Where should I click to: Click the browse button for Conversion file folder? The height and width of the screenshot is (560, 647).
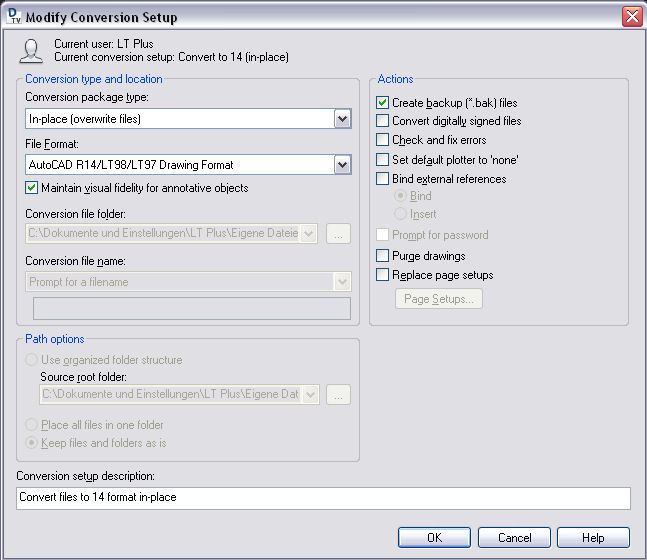point(338,234)
